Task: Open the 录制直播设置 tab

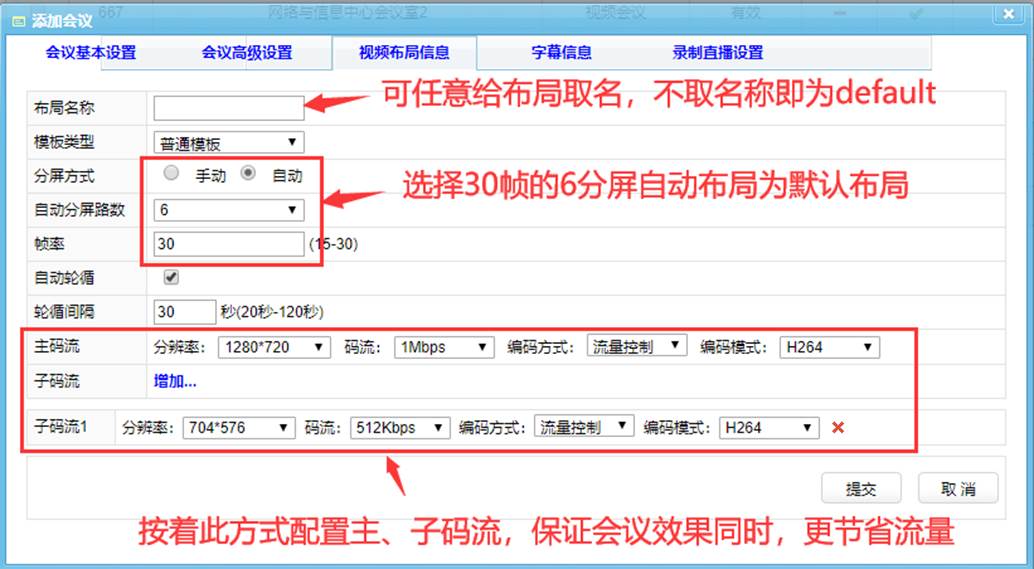Action: pyautogui.click(x=717, y=53)
